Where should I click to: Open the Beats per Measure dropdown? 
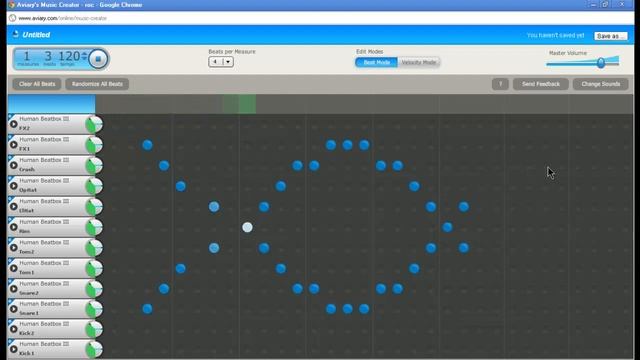pyautogui.click(x=221, y=62)
